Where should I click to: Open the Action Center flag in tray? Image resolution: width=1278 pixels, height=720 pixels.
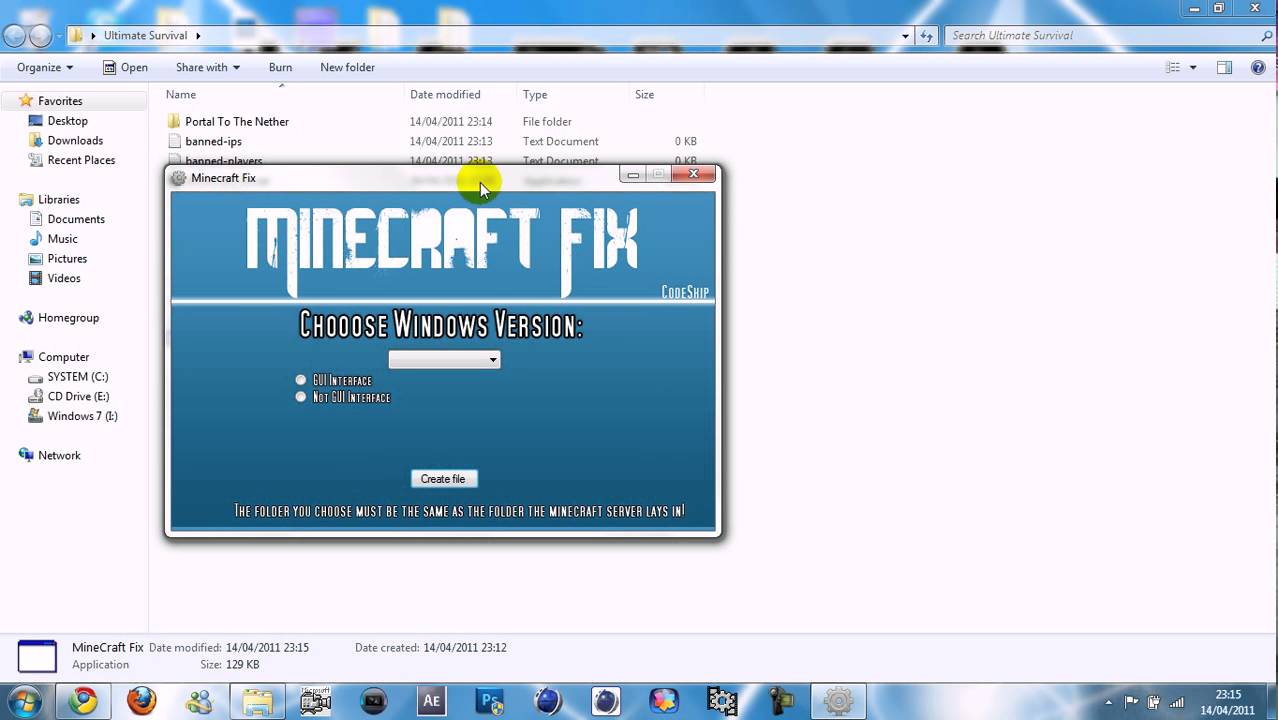coord(1131,702)
